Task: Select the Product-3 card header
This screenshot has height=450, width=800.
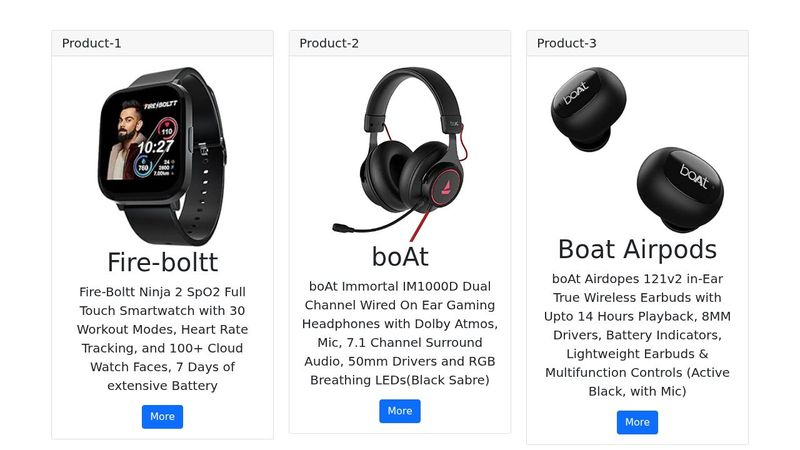Action: tap(637, 43)
